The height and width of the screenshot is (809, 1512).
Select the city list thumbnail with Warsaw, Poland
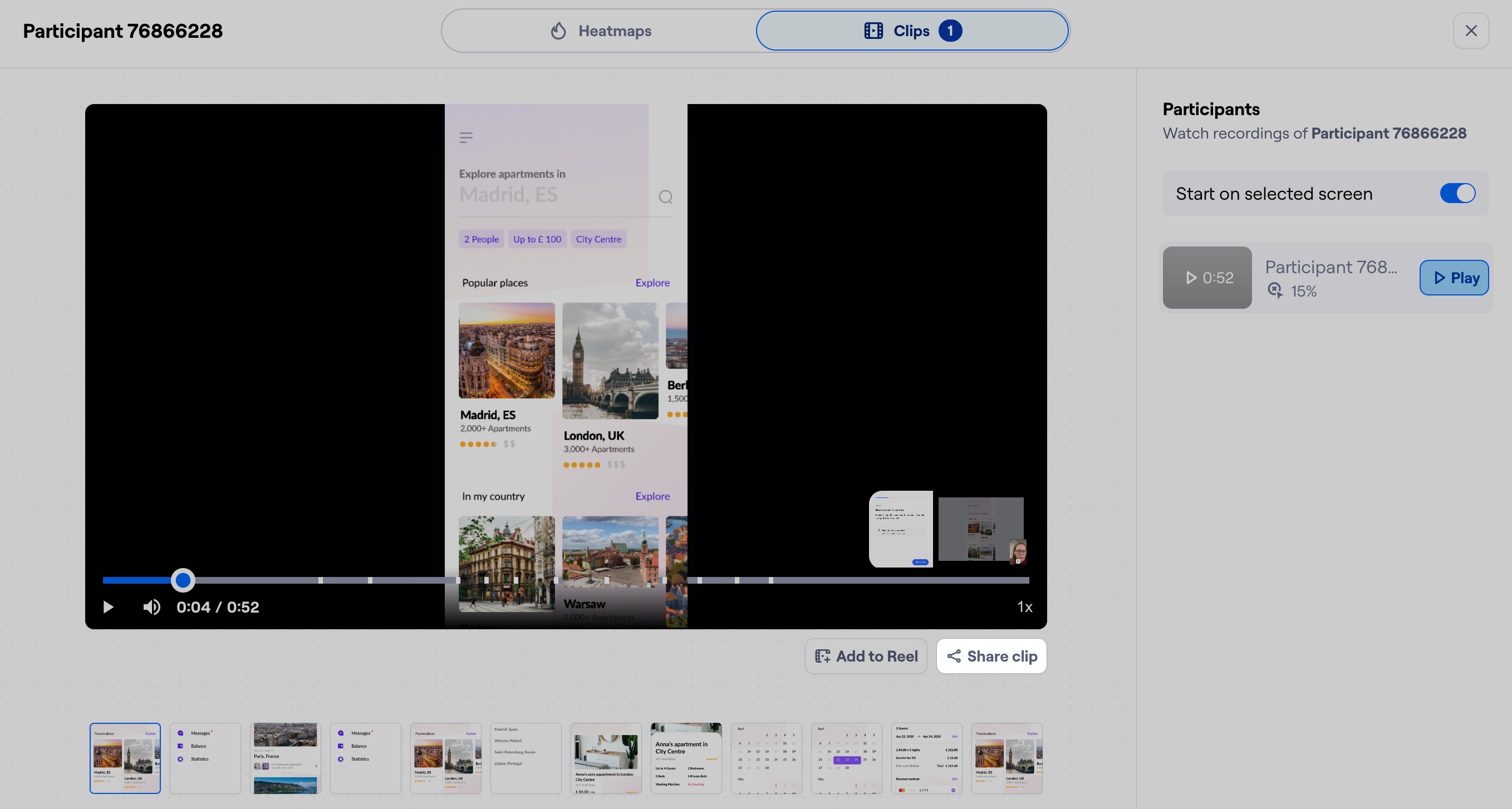point(526,758)
